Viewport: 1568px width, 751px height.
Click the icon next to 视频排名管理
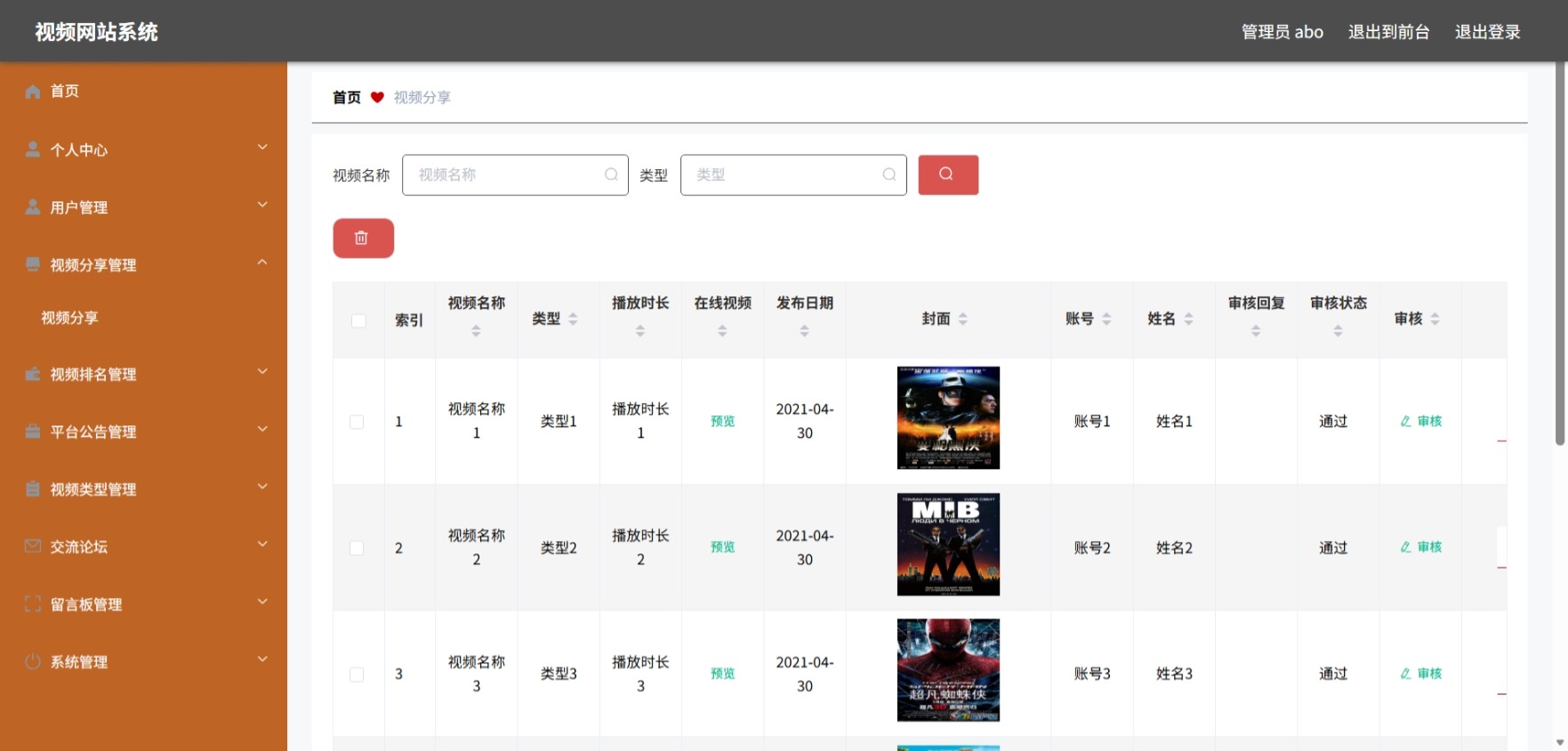pos(33,374)
